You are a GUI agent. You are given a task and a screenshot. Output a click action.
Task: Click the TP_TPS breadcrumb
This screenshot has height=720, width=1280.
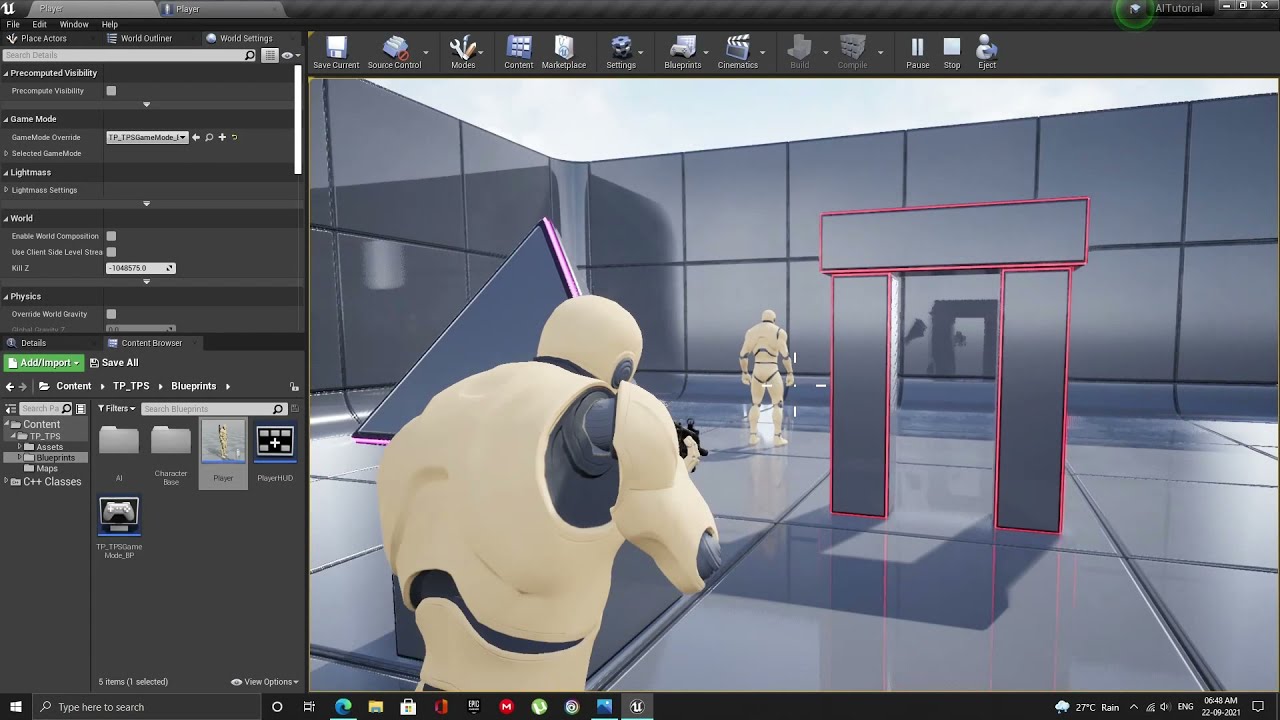click(x=131, y=386)
